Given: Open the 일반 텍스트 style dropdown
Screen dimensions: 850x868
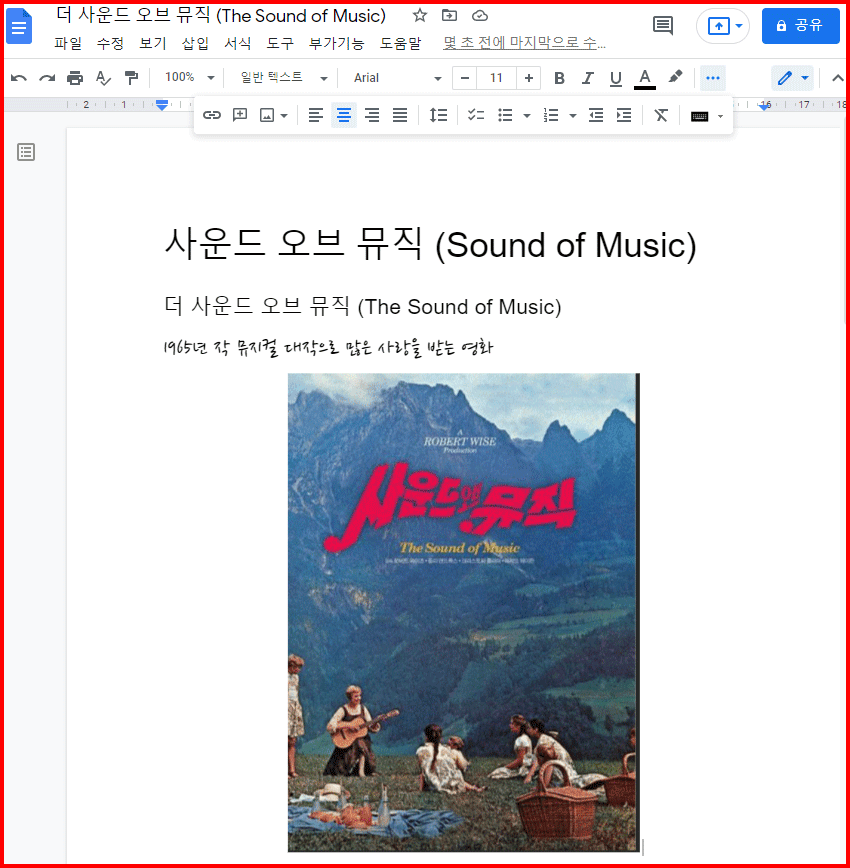Looking at the screenshot, I should point(283,78).
